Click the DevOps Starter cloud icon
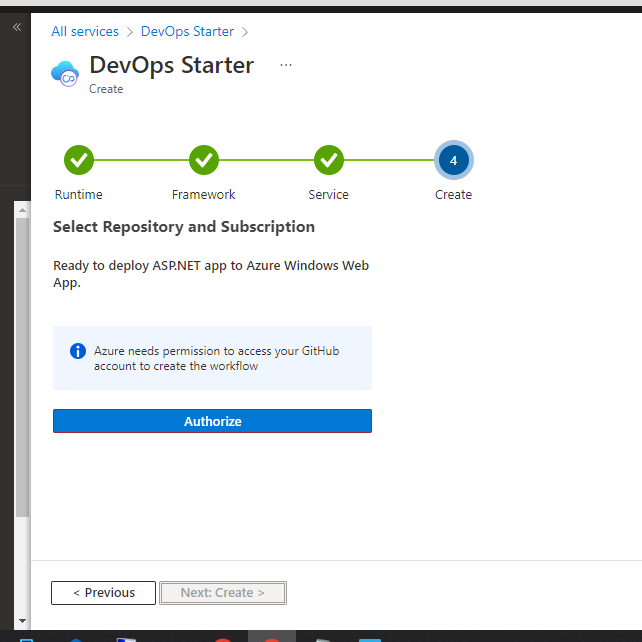 tap(65, 73)
